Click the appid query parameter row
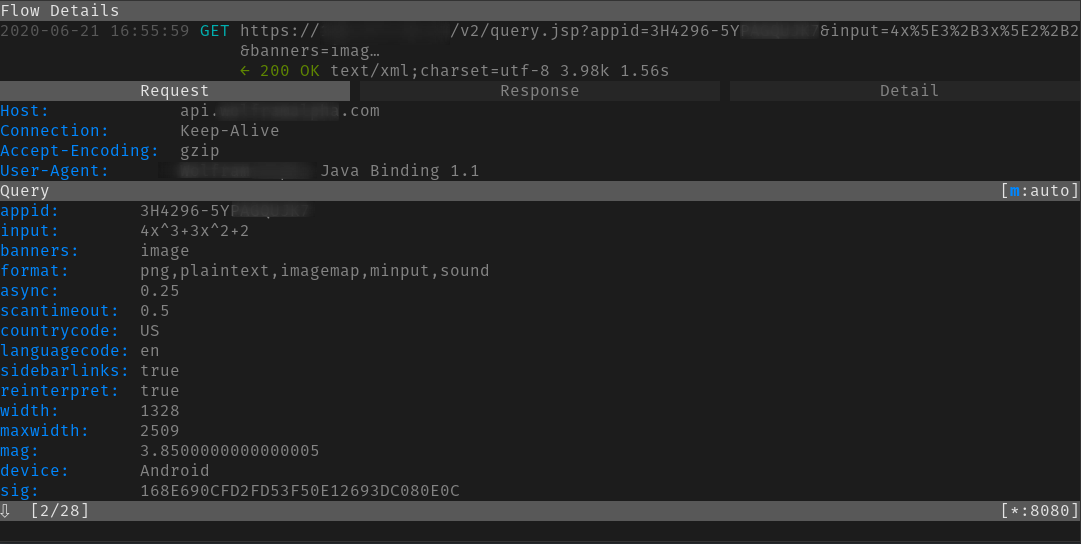 (30, 211)
